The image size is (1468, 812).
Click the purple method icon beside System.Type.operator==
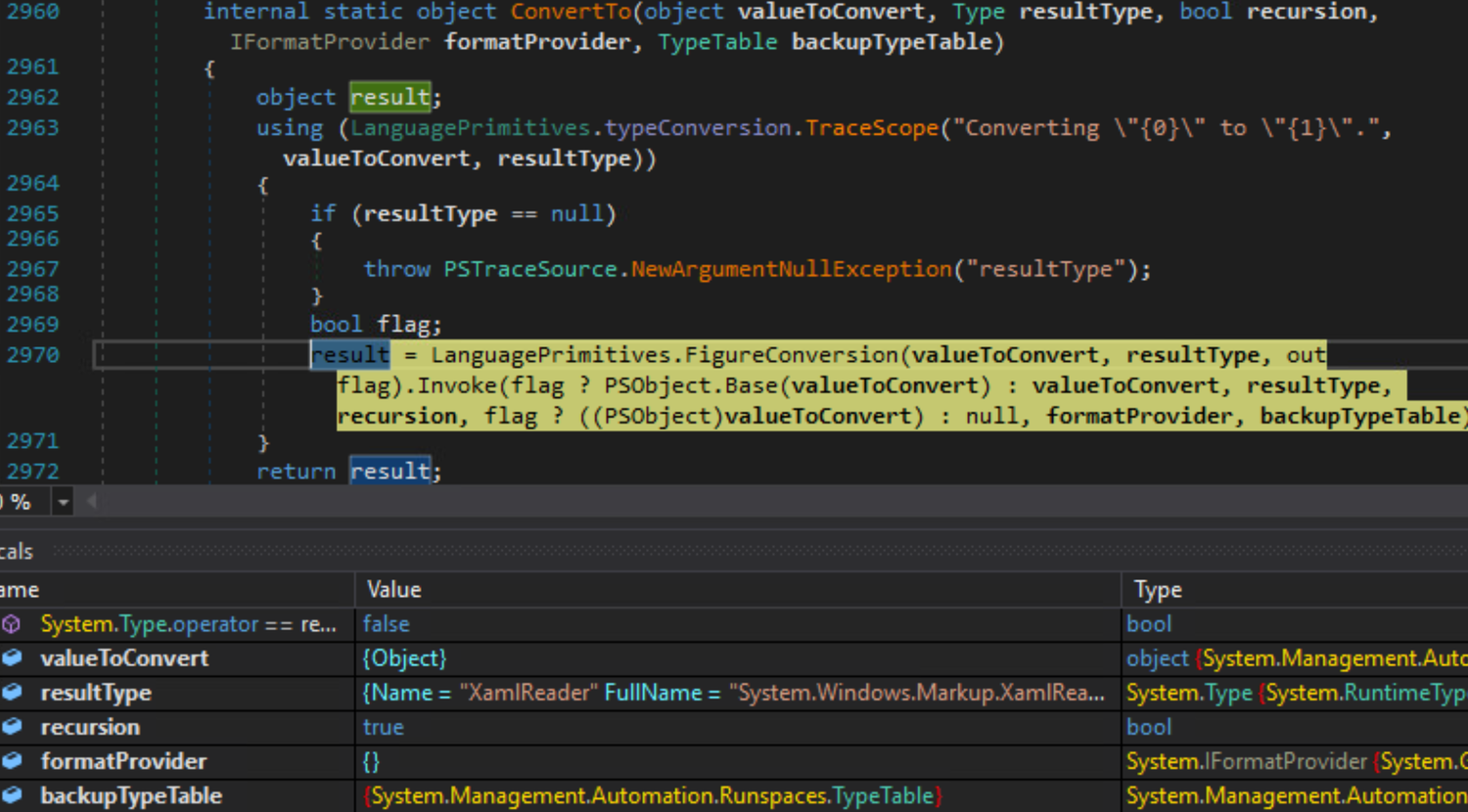pos(12,623)
